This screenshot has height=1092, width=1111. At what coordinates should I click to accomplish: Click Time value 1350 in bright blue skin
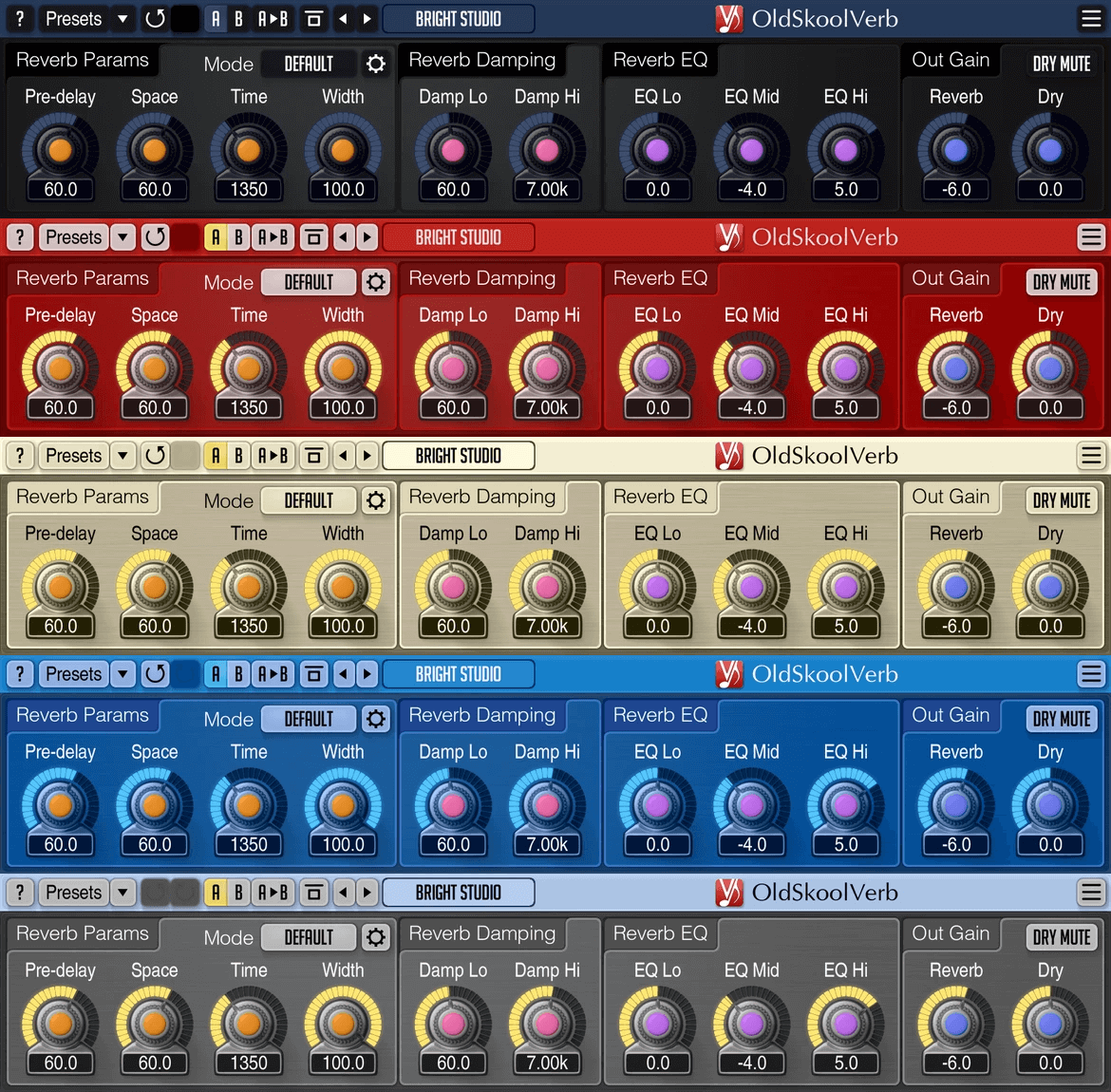tap(249, 845)
